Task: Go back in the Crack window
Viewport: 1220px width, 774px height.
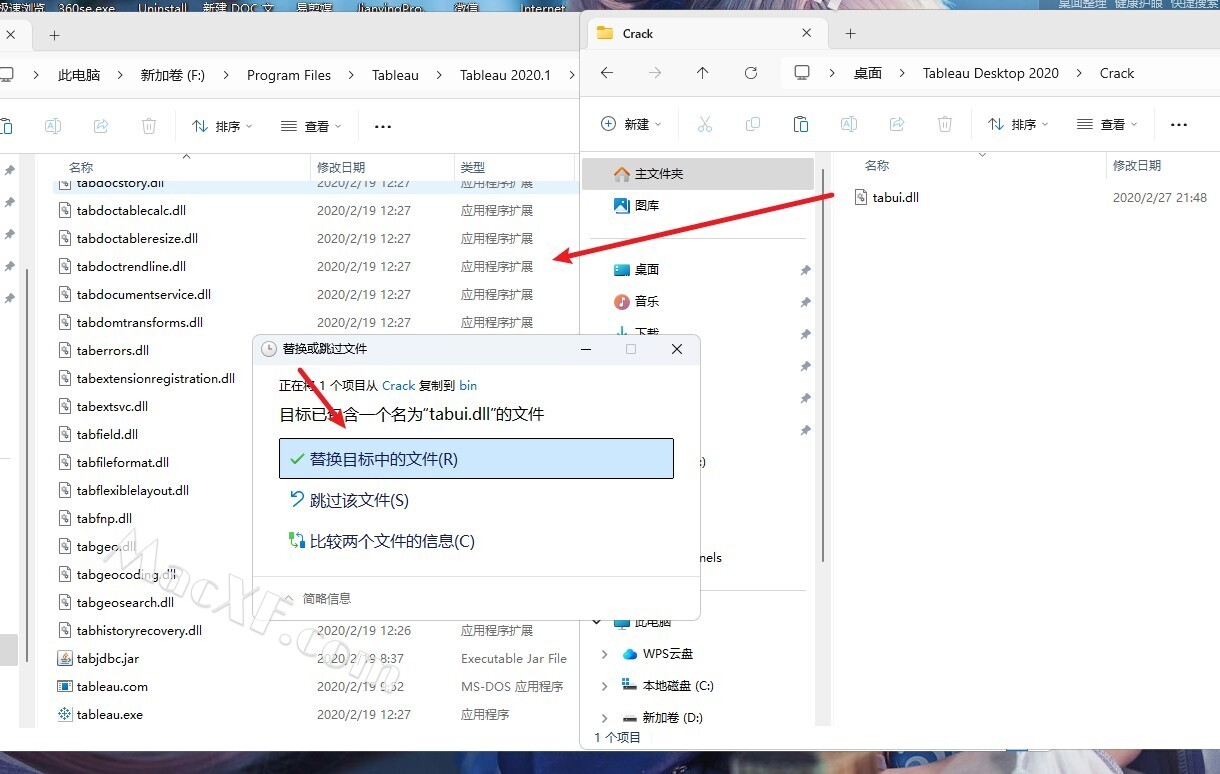Action: [x=607, y=73]
